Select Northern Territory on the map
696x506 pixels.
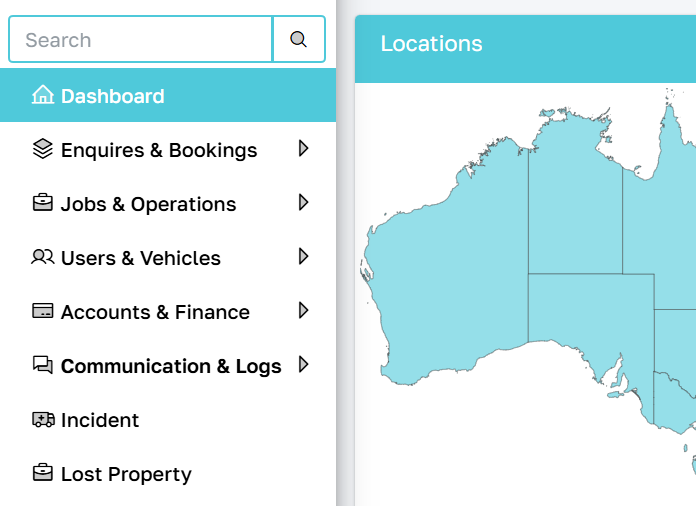tap(575, 210)
